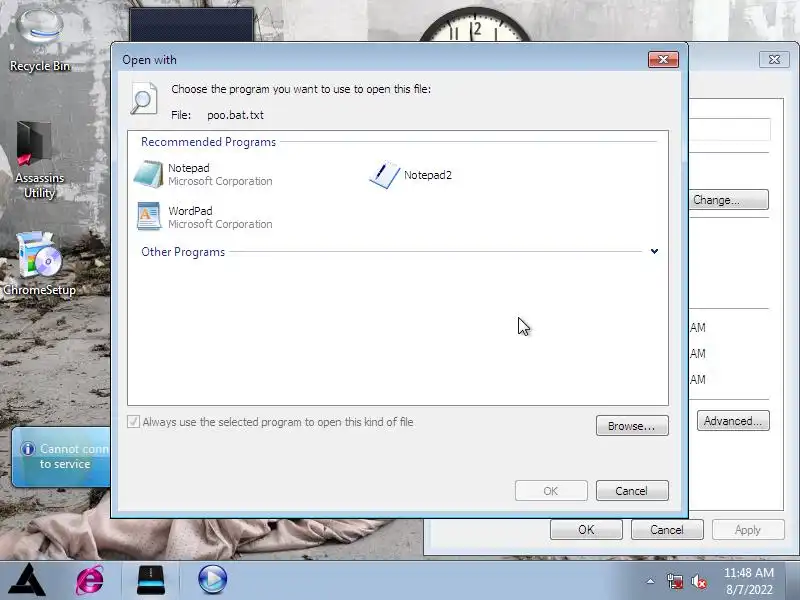Viewport: 800px width, 600px height.
Task: Close the Open with dialog via red X
Action: (x=663, y=59)
